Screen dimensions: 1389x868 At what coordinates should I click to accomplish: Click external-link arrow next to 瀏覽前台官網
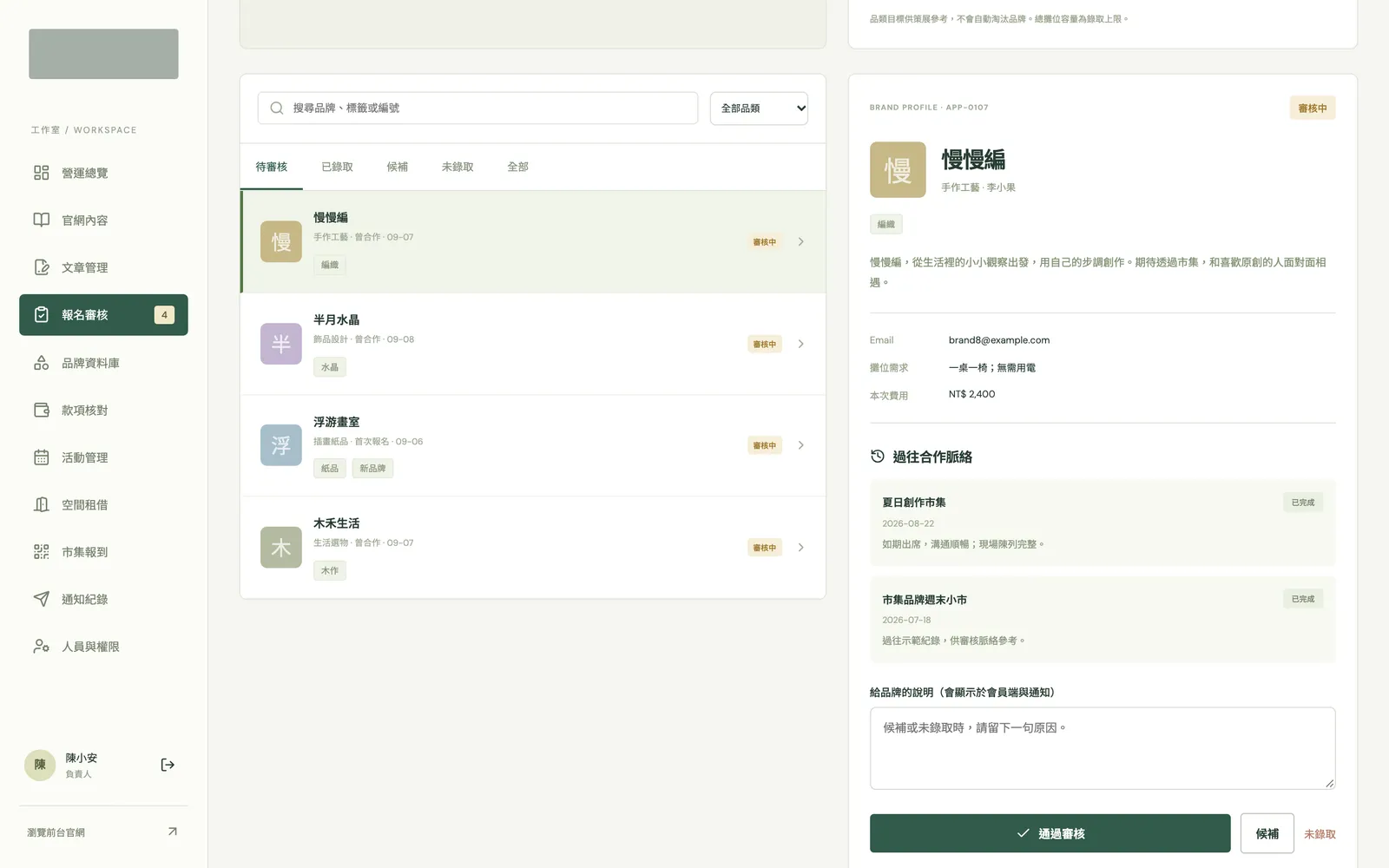[x=173, y=832]
